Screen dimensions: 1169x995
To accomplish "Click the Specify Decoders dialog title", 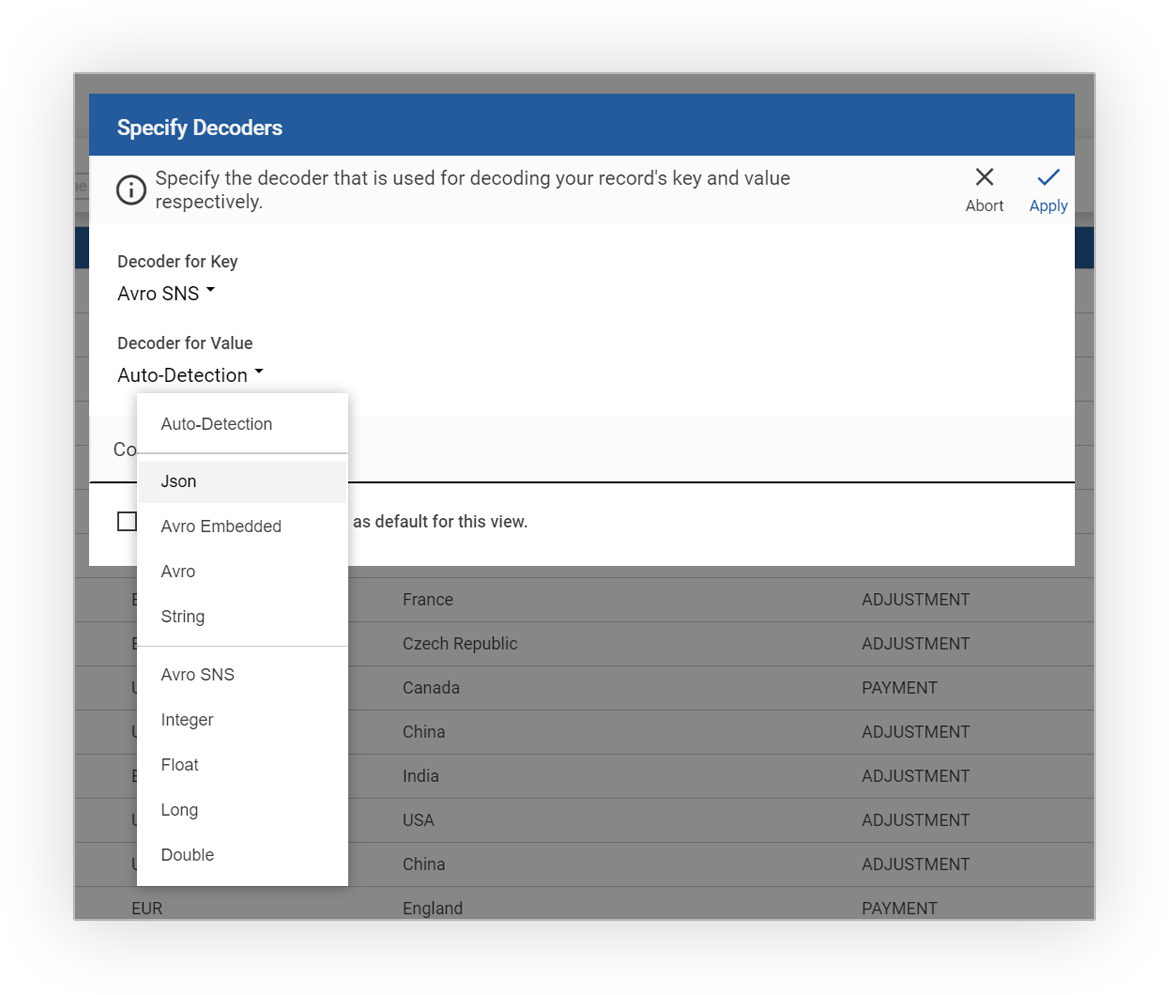I will (200, 127).
